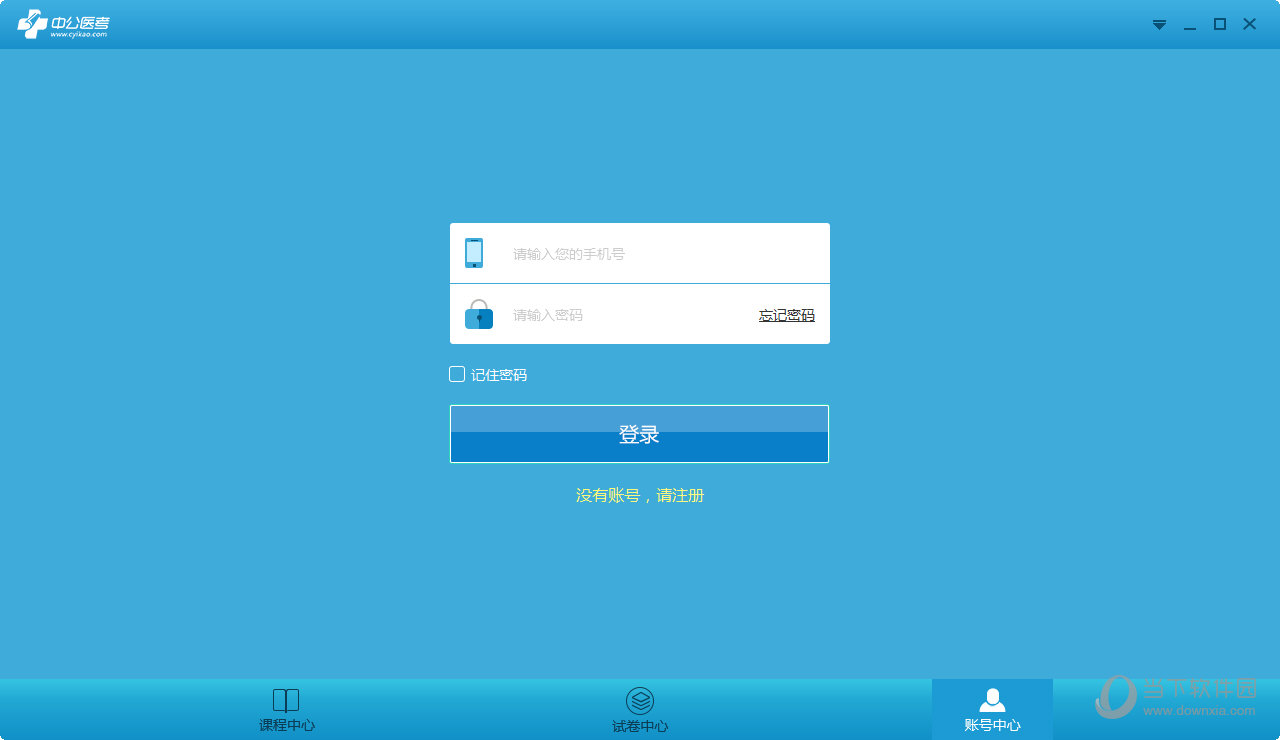
Task: Open the title bar dropdown menu arrow
Action: click(1160, 25)
